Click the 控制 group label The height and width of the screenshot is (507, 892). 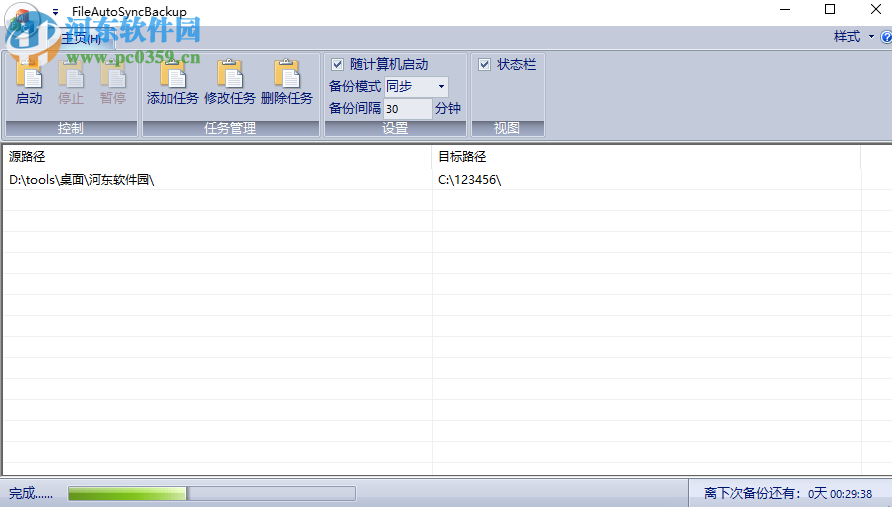click(x=71, y=128)
